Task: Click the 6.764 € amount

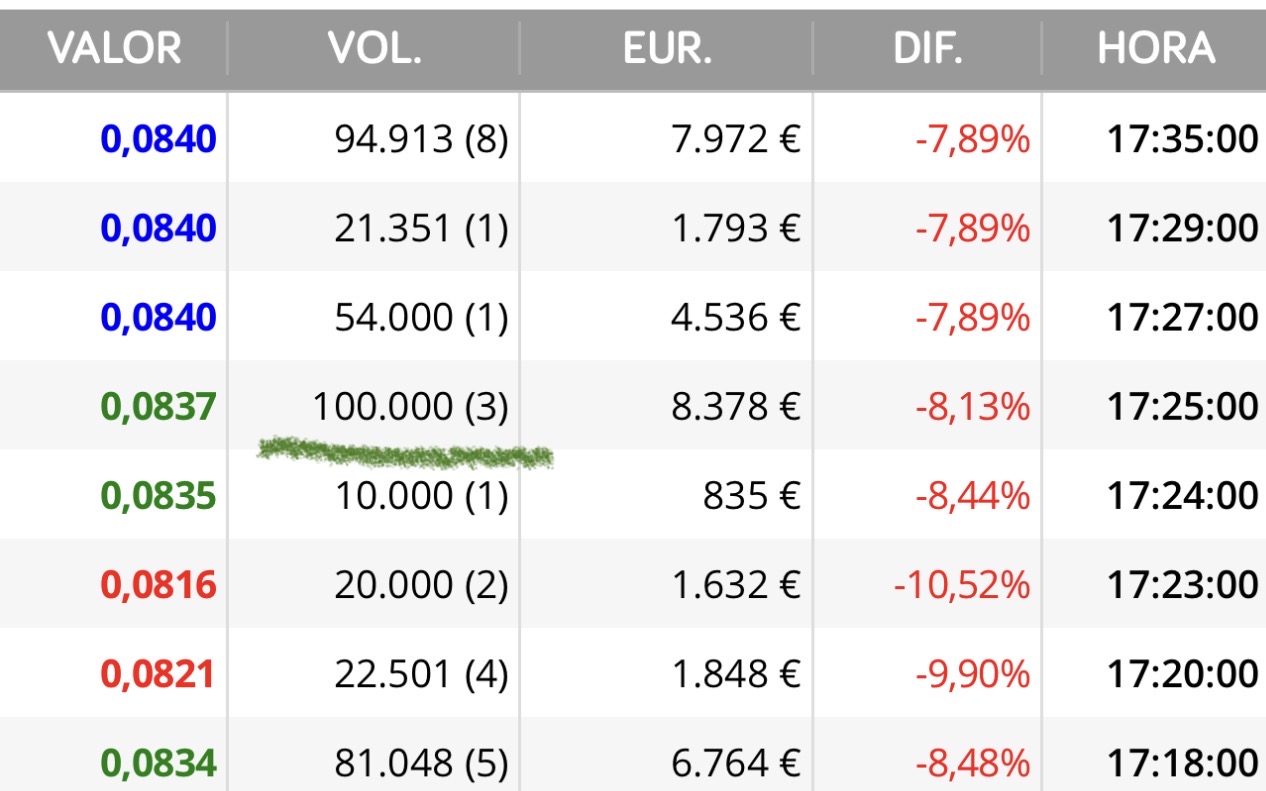Action: pos(736,764)
